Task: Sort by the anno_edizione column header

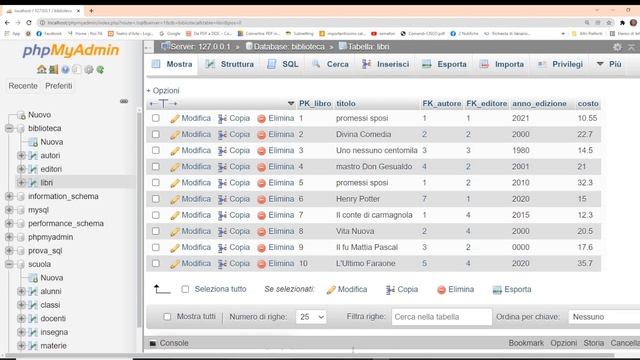Action: pyautogui.click(x=539, y=104)
